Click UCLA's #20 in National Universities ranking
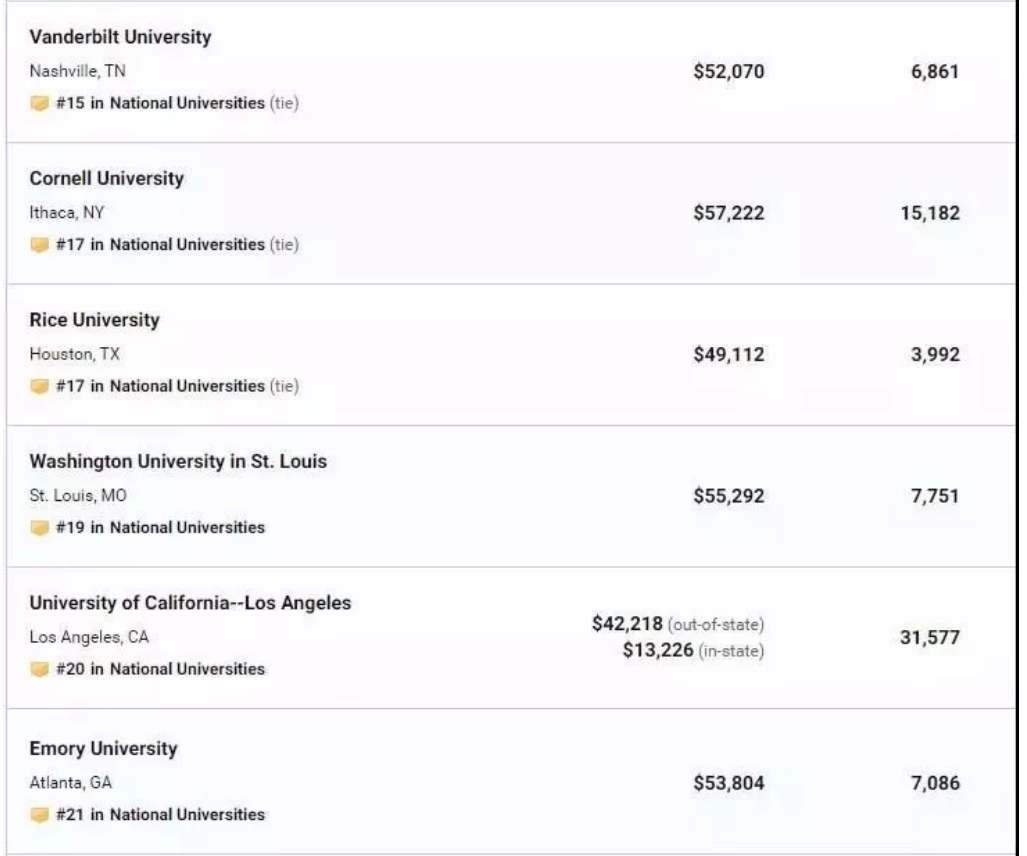Viewport: 1027px width, 856px height. (x=160, y=670)
